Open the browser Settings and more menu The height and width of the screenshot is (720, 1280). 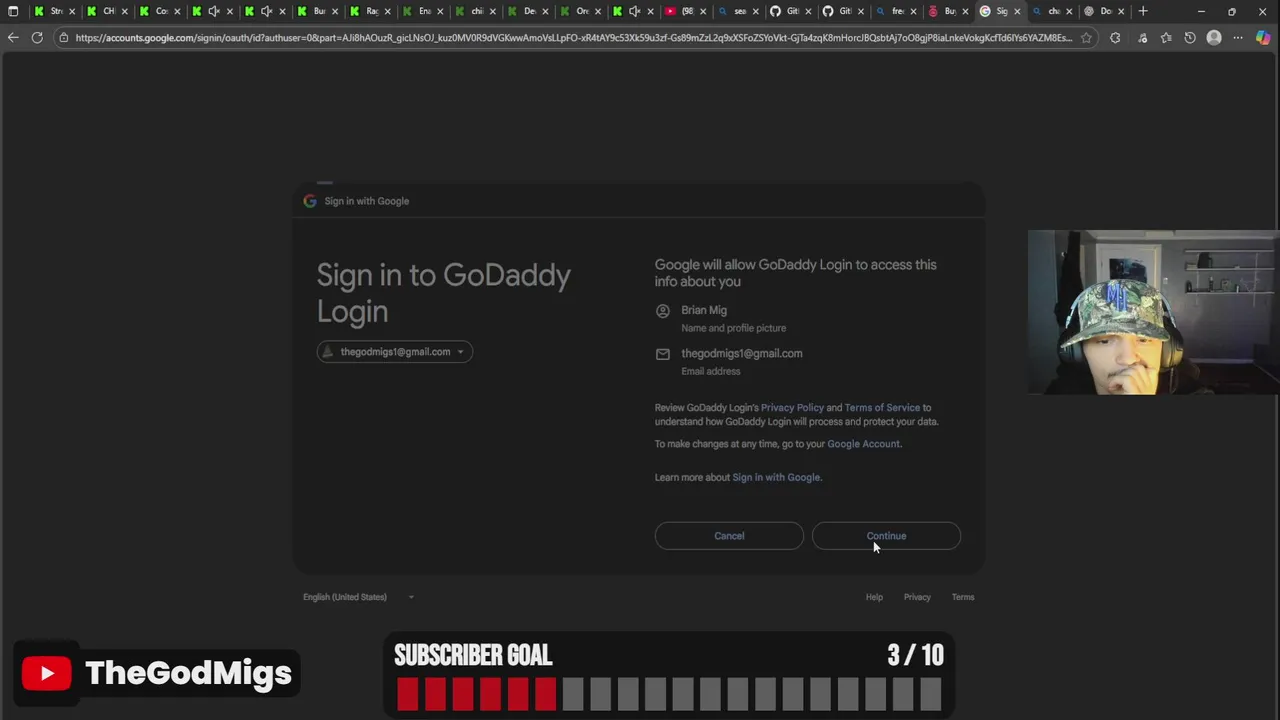tap(1238, 38)
